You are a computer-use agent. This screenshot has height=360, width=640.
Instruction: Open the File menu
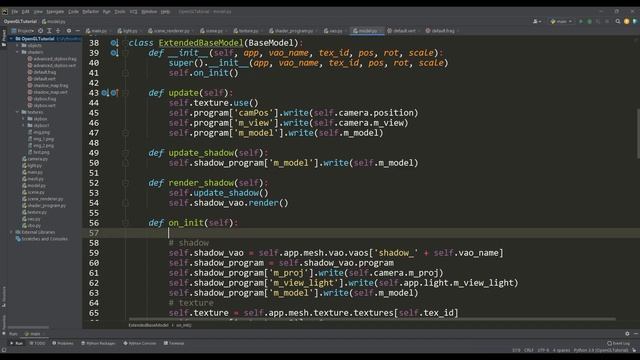[x=15, y=12]
